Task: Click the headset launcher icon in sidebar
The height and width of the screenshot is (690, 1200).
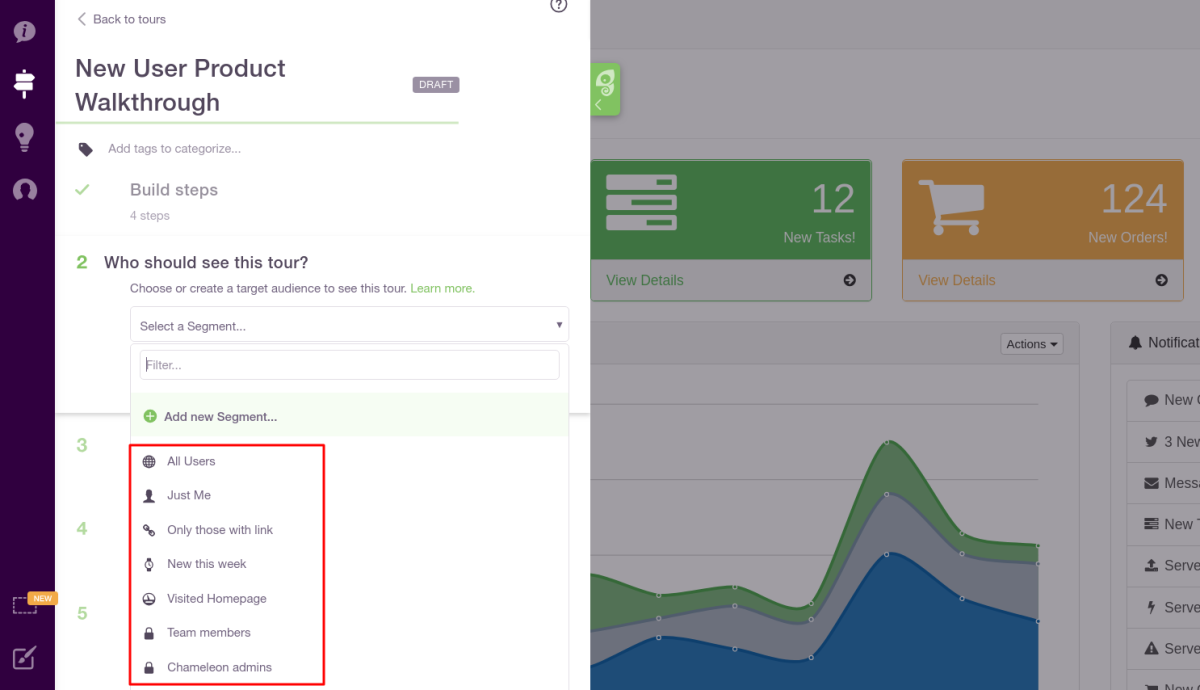Action: tap(25, 189)
